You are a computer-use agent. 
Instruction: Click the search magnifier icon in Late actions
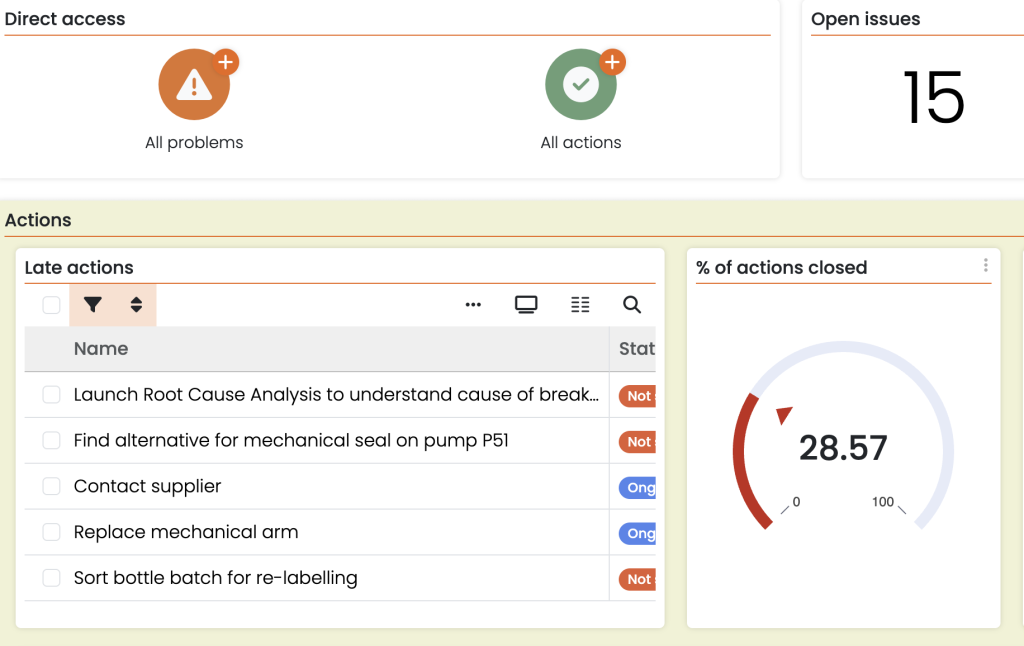pos(632,305)
